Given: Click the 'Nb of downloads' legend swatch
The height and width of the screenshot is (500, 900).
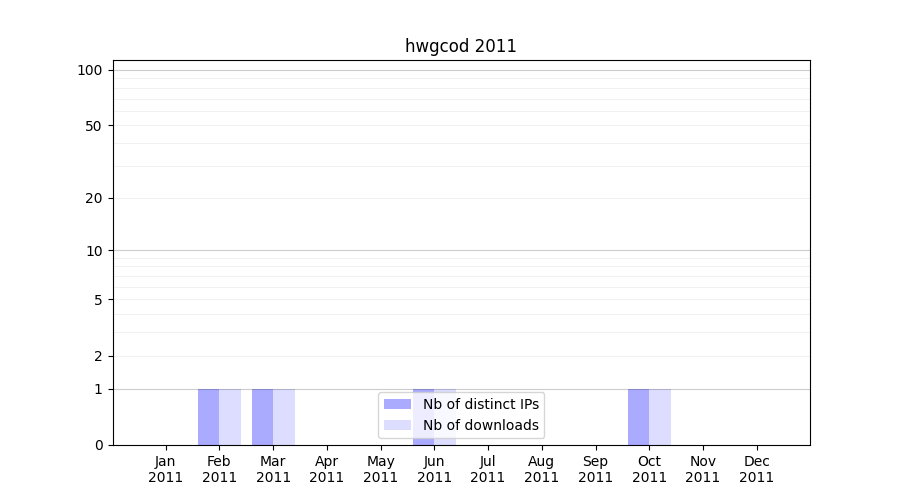Looking at the screenshot, I should point(397,425).
